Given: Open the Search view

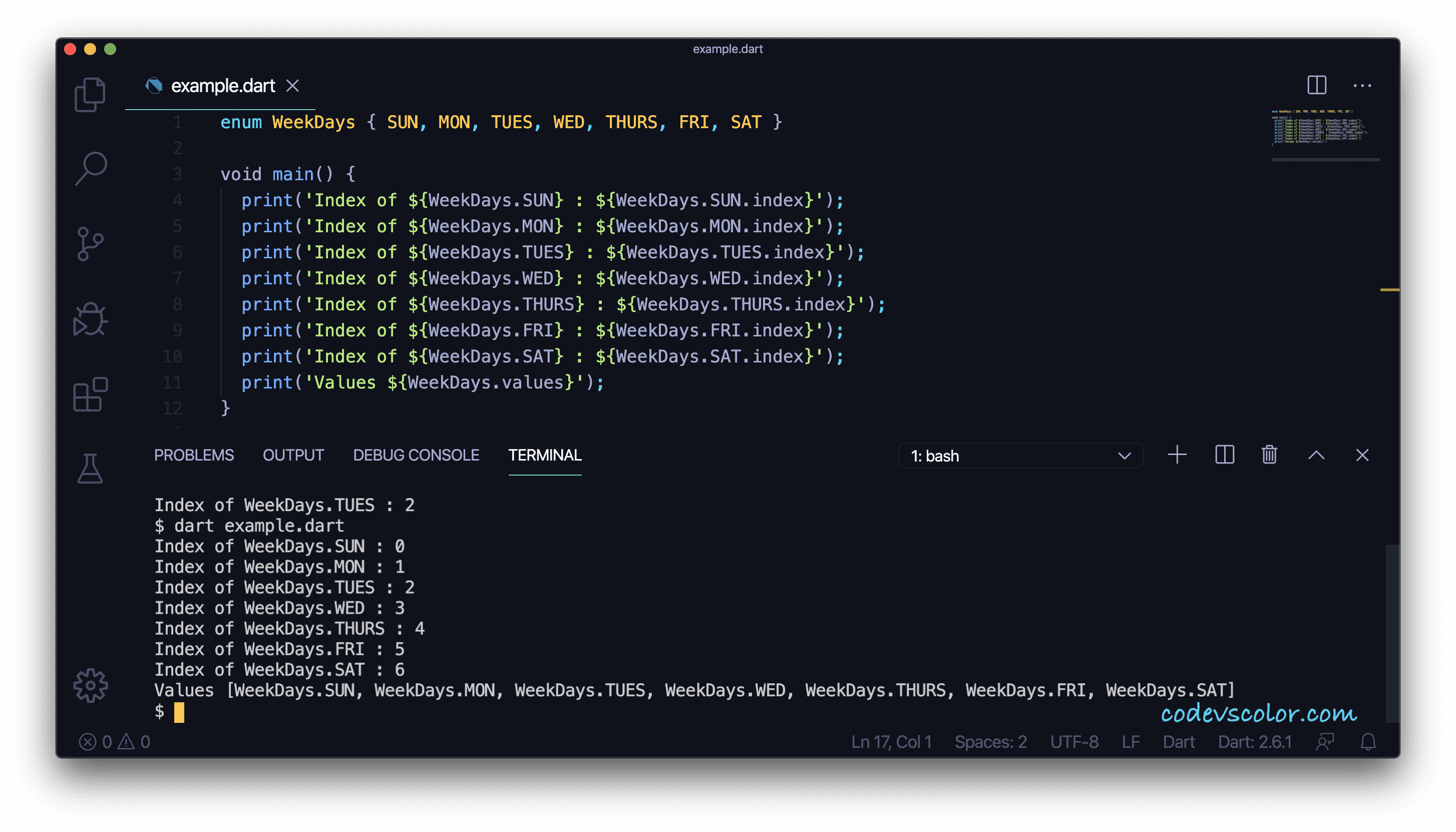Looking at the screenshot, I should [x=90, y=168].
